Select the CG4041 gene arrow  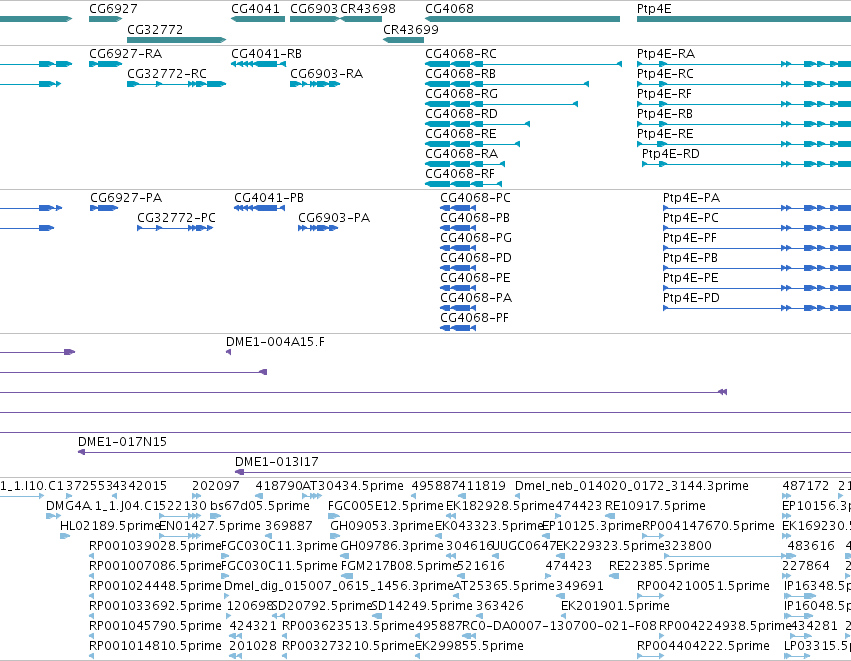coord(258,19)
